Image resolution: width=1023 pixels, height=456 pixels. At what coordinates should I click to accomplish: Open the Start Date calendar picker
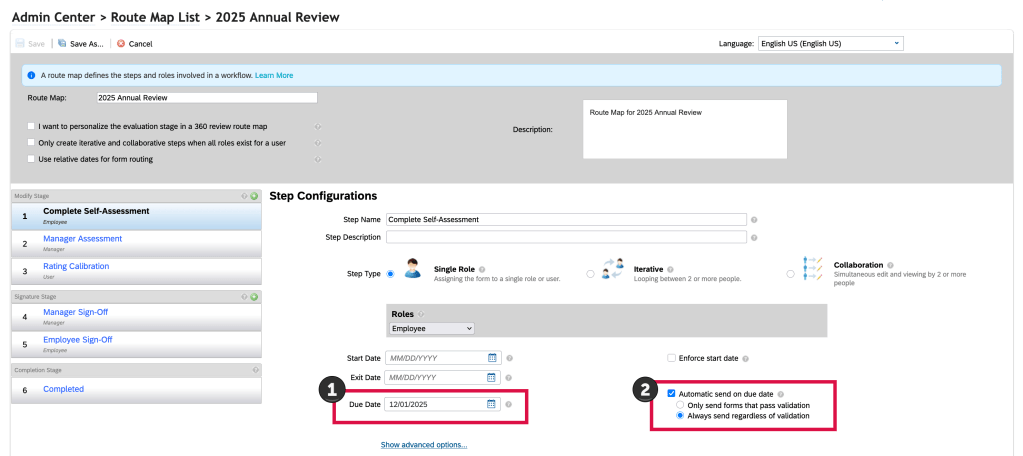pos(492,357)
